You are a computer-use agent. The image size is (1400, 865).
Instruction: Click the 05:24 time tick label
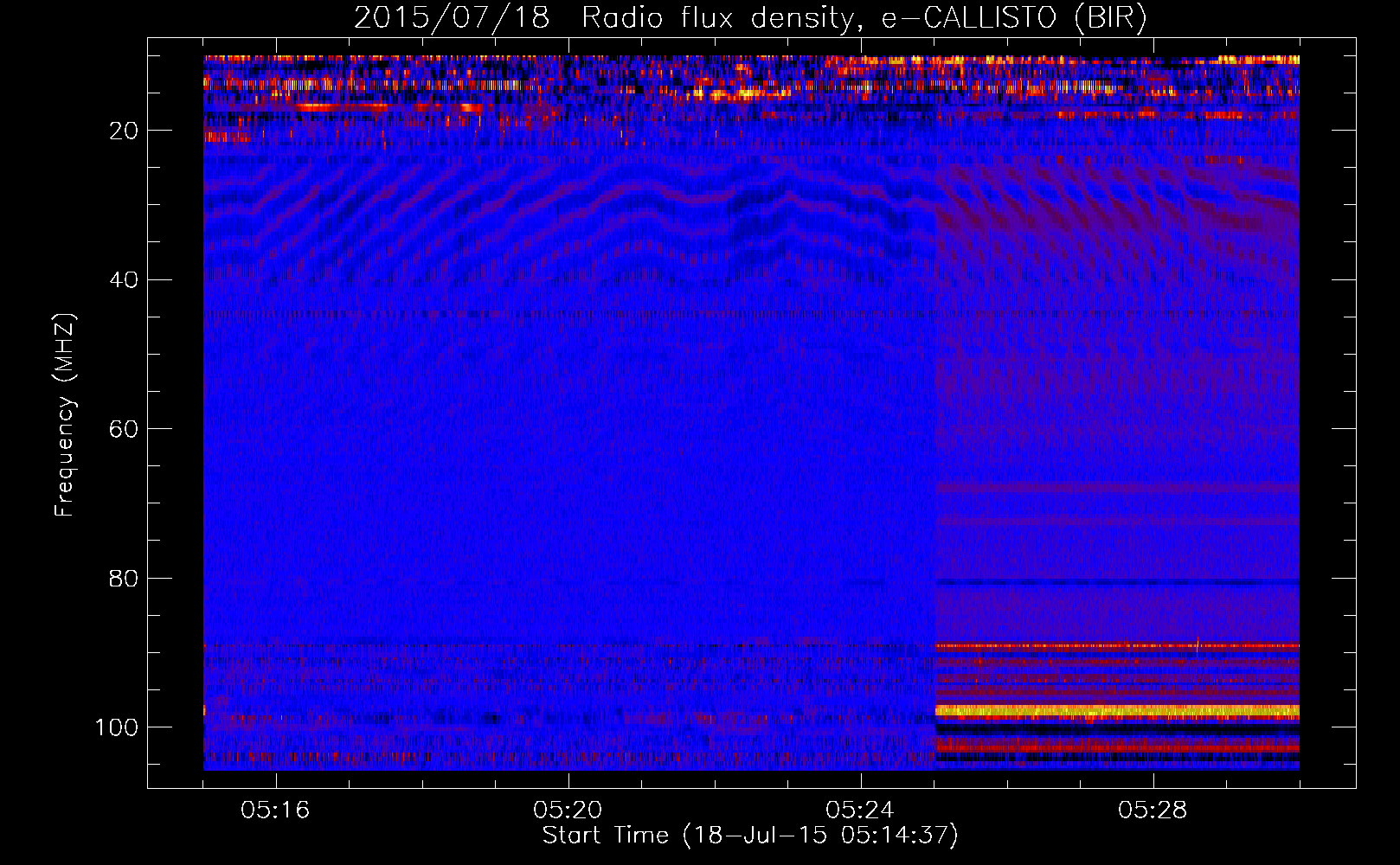click(x=860, y=811)
